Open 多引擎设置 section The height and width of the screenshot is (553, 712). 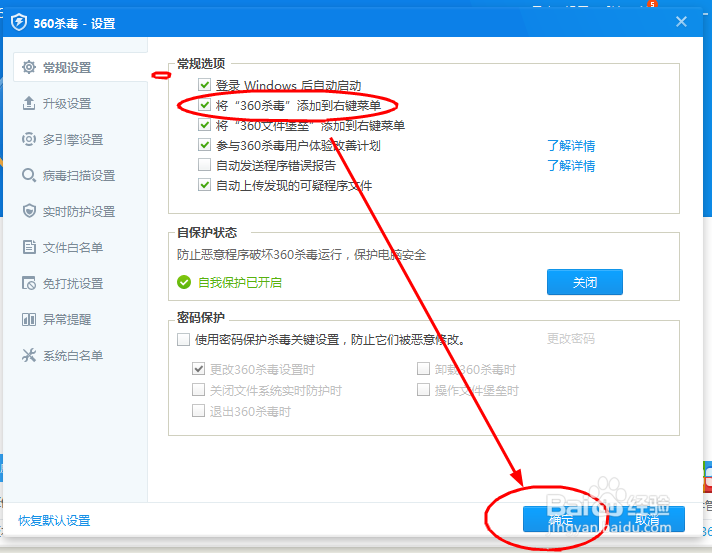[x=75, y=139]
